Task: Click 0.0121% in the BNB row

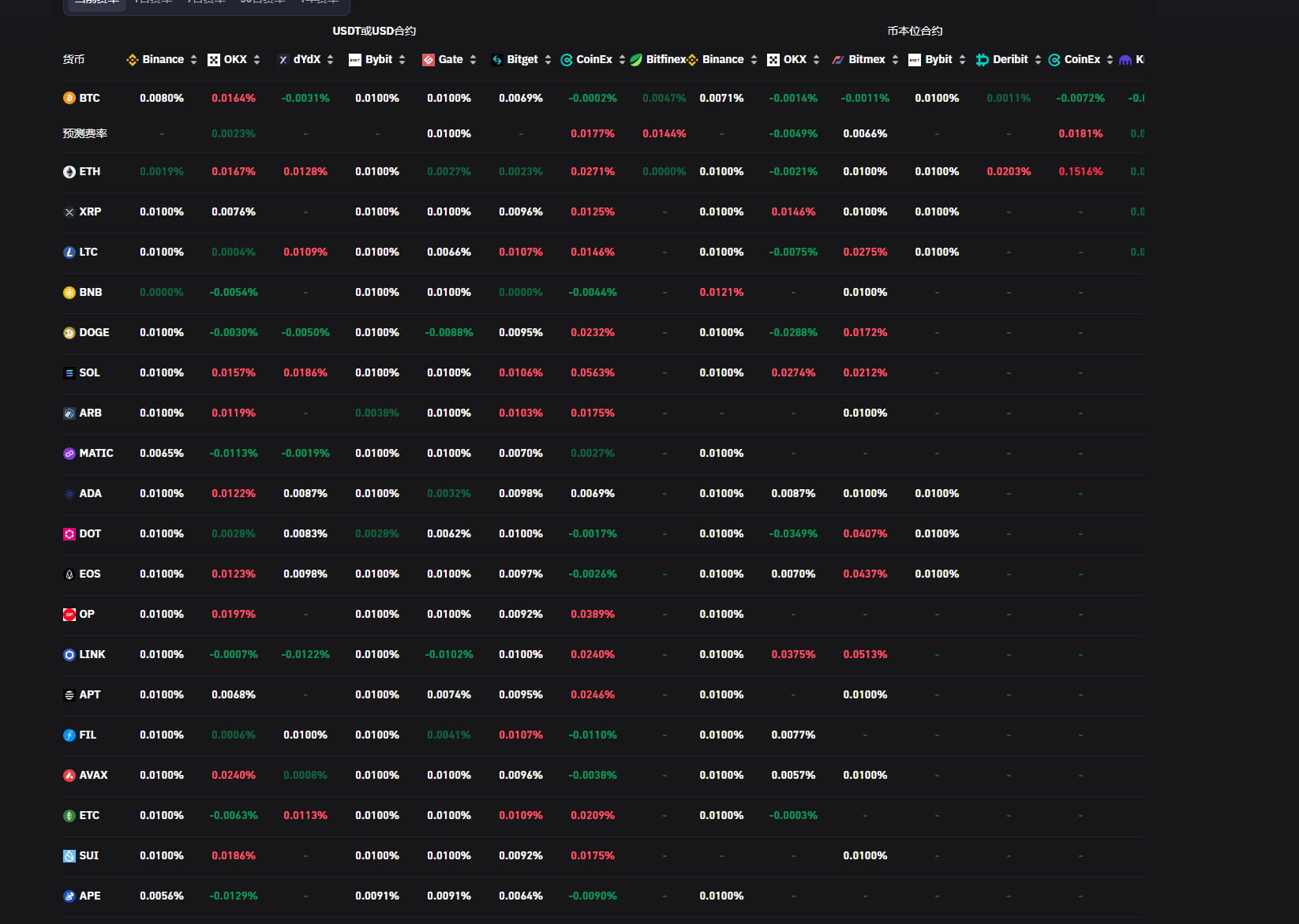Action: [721, 292]
